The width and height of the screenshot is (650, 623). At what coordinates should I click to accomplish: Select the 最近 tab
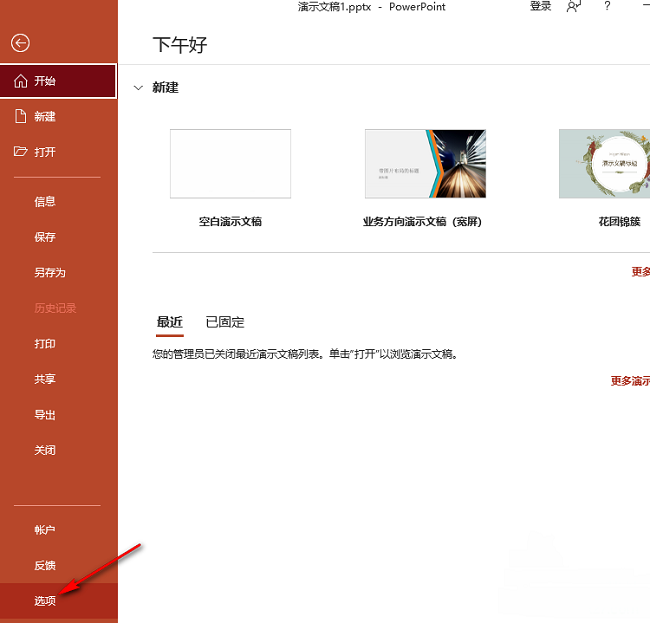pos(170,322)
